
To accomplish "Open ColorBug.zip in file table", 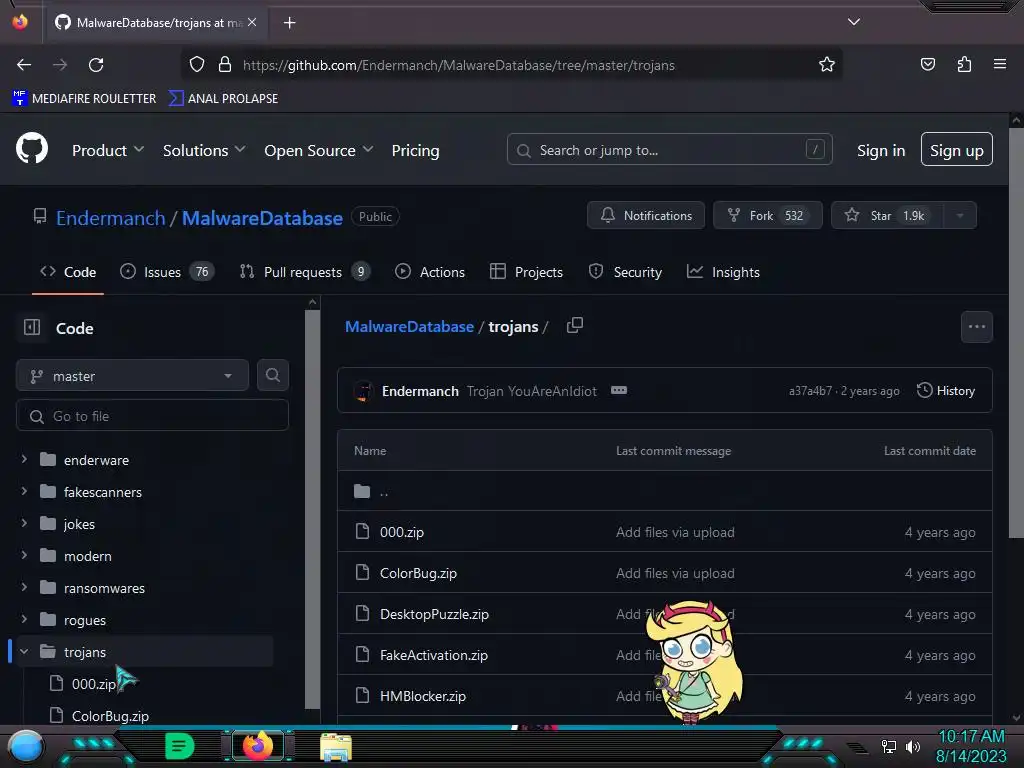I will pyautogui.click(x=418, y=573).
